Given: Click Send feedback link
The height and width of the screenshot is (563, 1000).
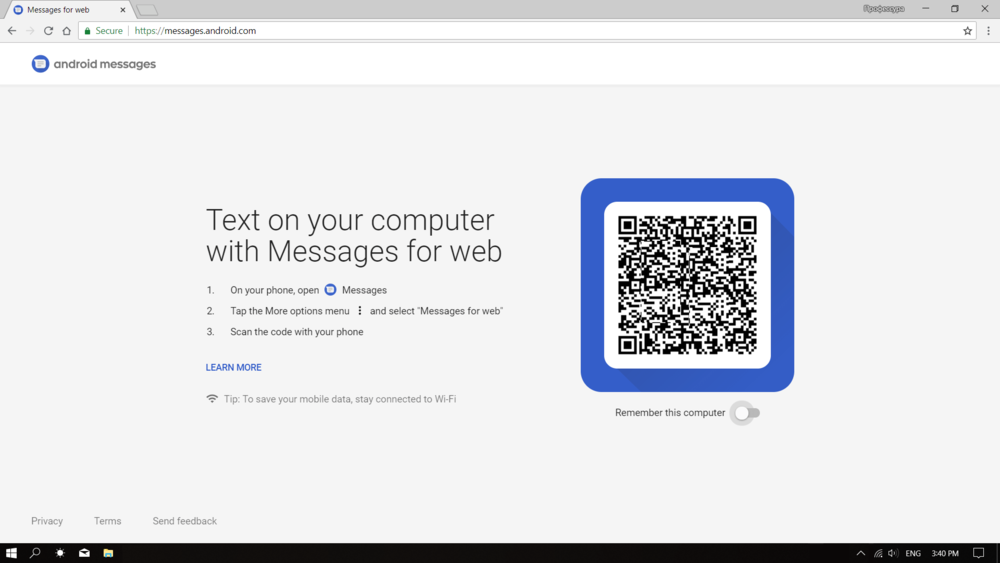Looking at the screenshot, I should tap(184, 521).
